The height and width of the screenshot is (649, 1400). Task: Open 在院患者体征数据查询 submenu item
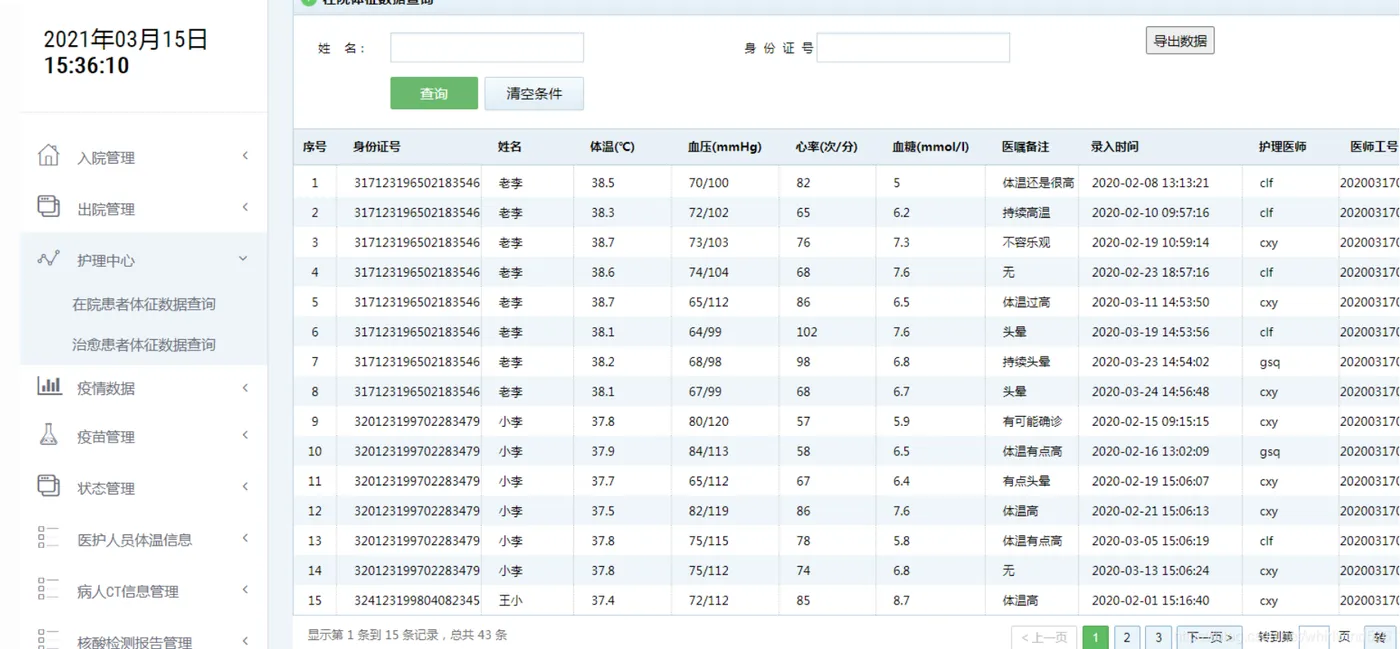[x=143, y=304]
